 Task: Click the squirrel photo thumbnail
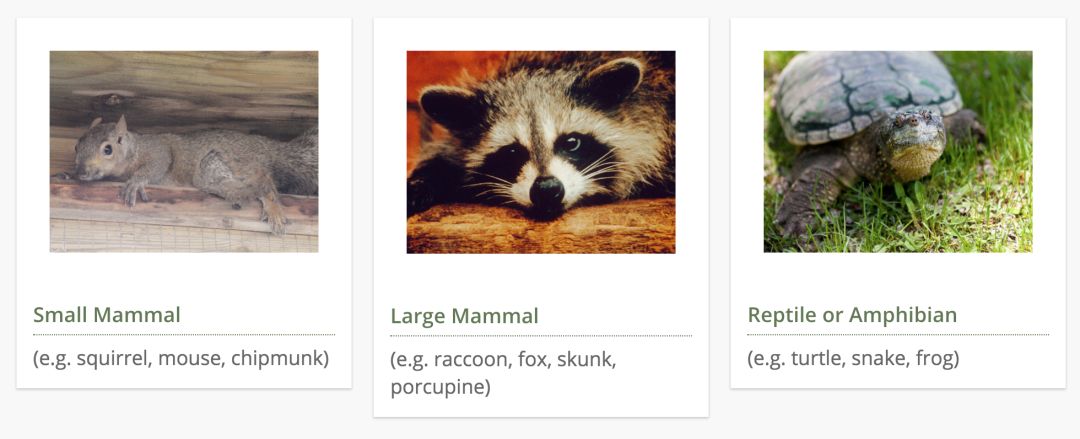(184, 151)
